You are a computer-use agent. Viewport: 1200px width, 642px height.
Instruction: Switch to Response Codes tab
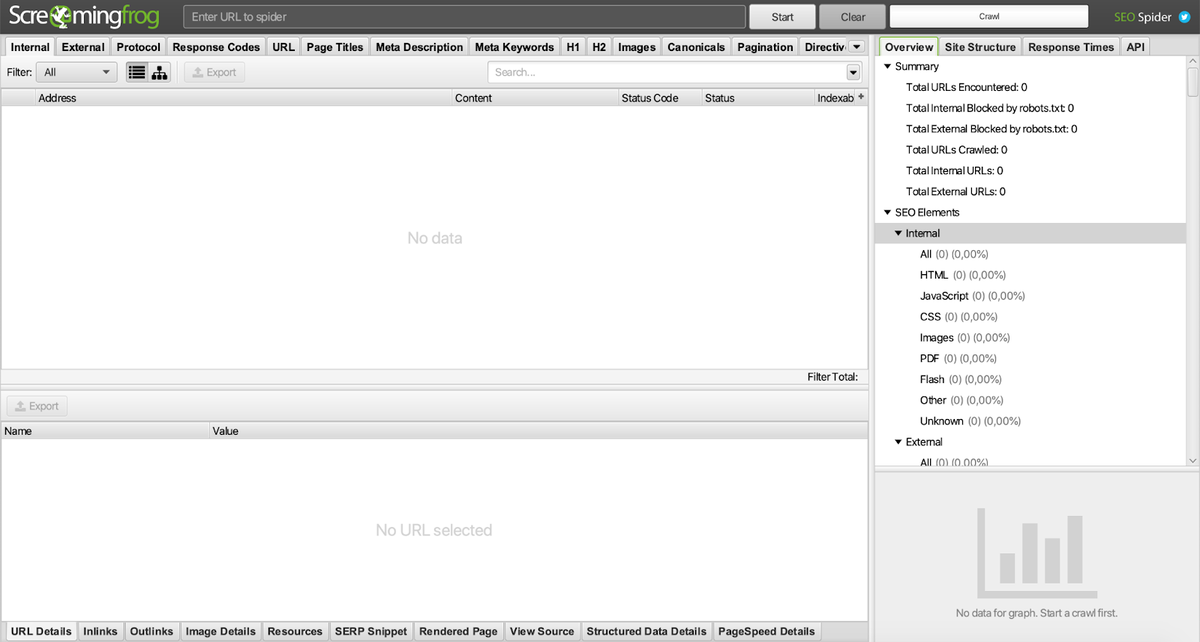tap(216, 47)
